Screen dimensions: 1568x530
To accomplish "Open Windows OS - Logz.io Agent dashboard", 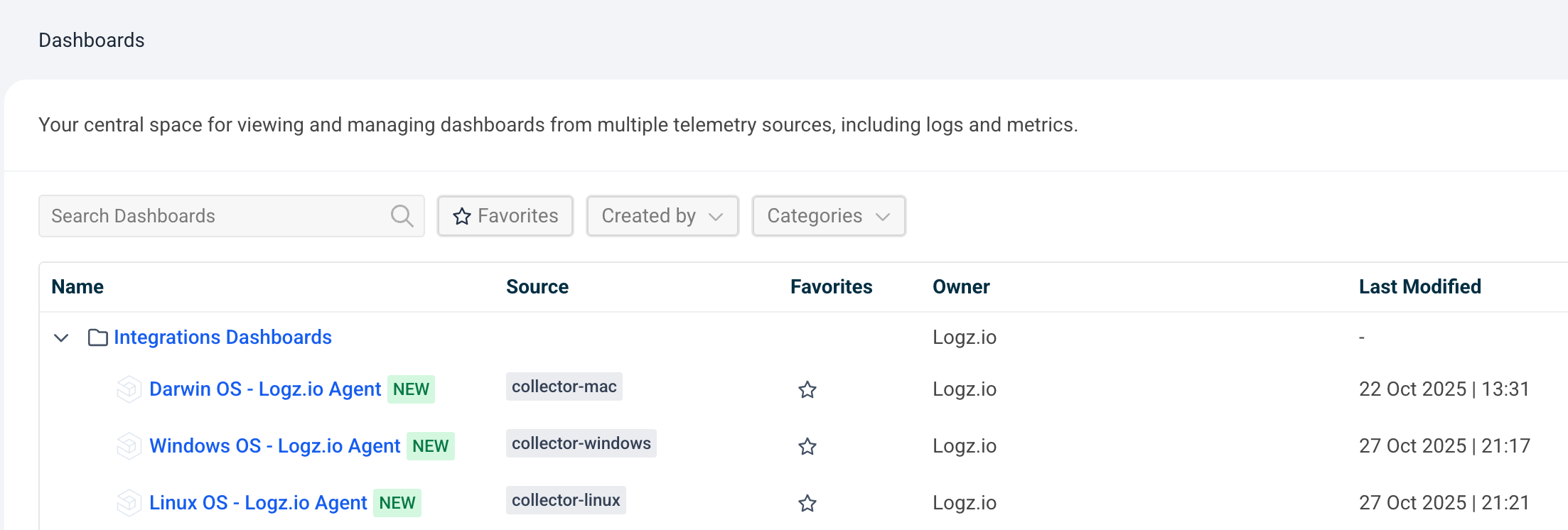I will (x=274, y=446).
